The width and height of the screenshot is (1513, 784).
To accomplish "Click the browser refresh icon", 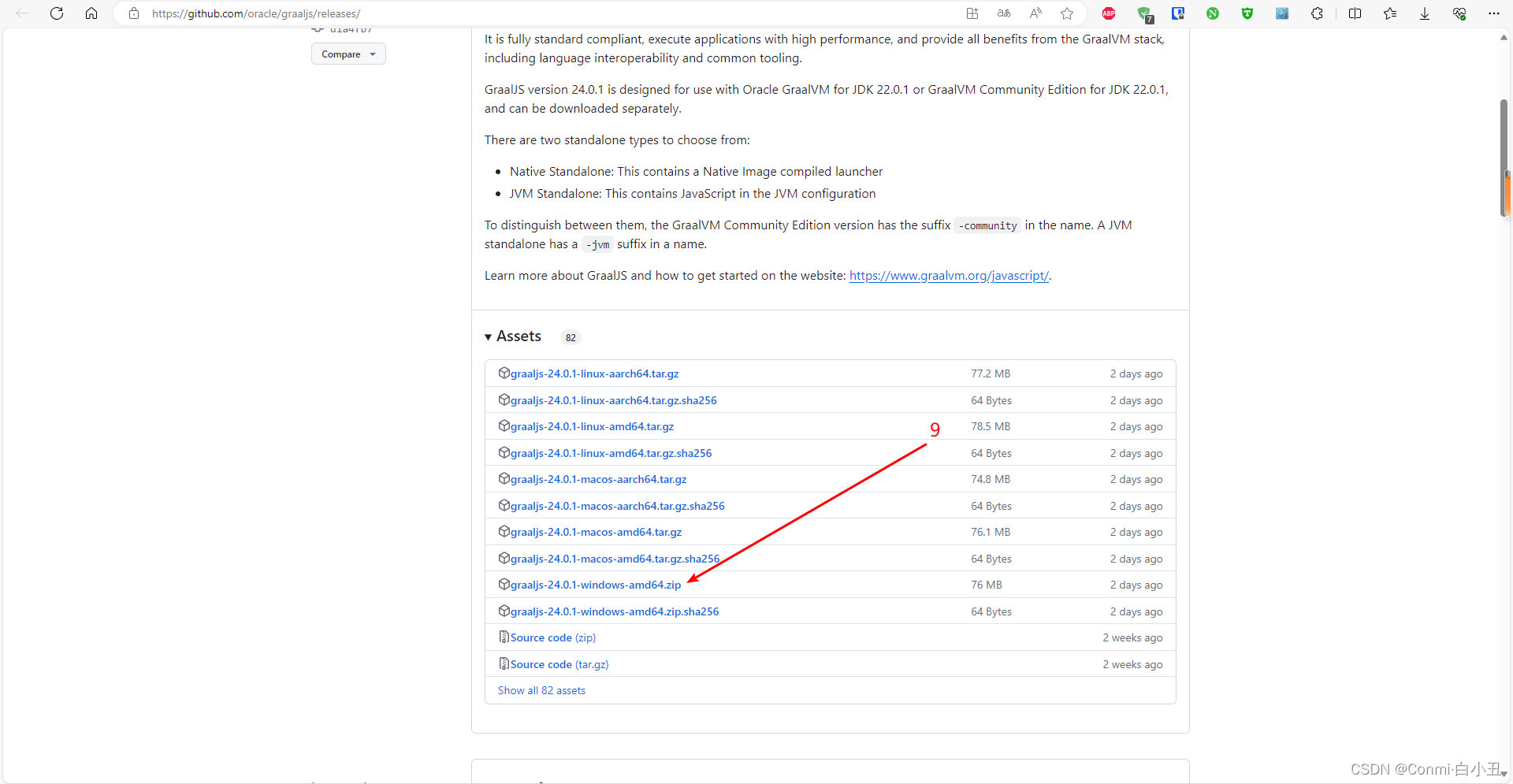I will [x=57, y=13].
